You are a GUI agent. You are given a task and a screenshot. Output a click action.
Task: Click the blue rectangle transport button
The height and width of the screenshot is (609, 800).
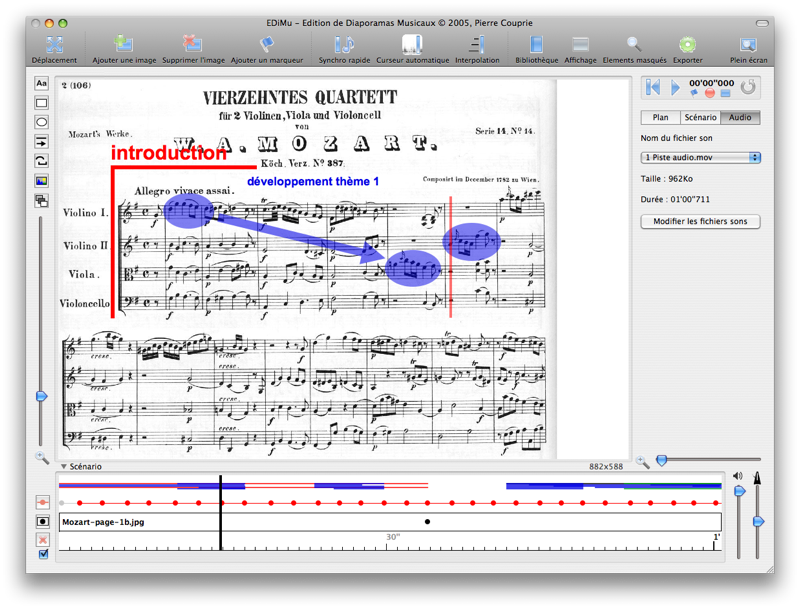[x=726, y=93]
